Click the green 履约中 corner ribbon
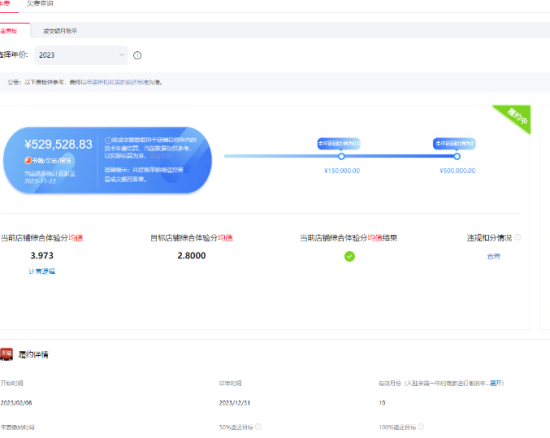This screenshot has height=438, width=550. [516, 117]
